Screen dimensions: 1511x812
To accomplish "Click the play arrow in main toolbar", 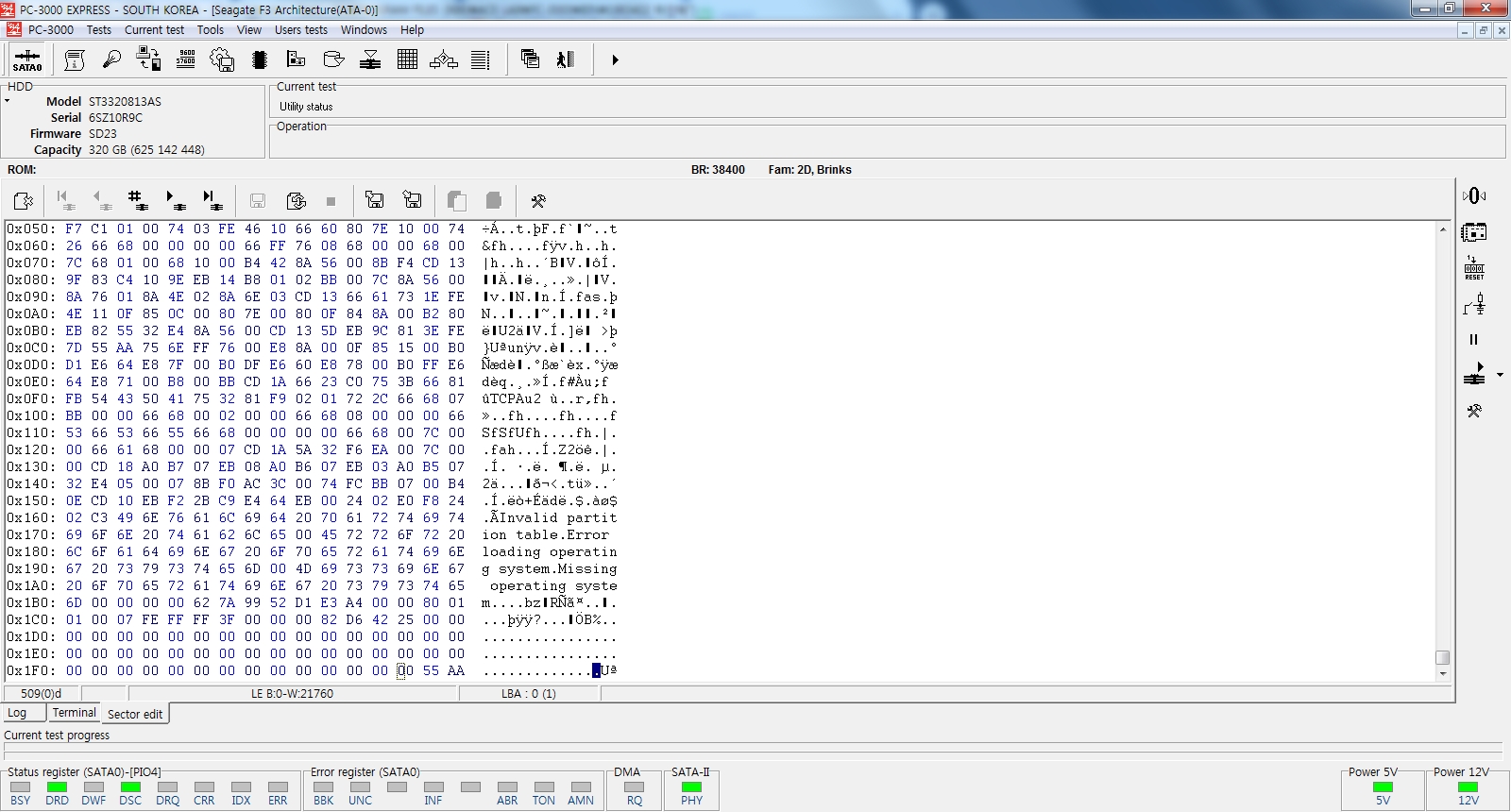I will [615, 59].
